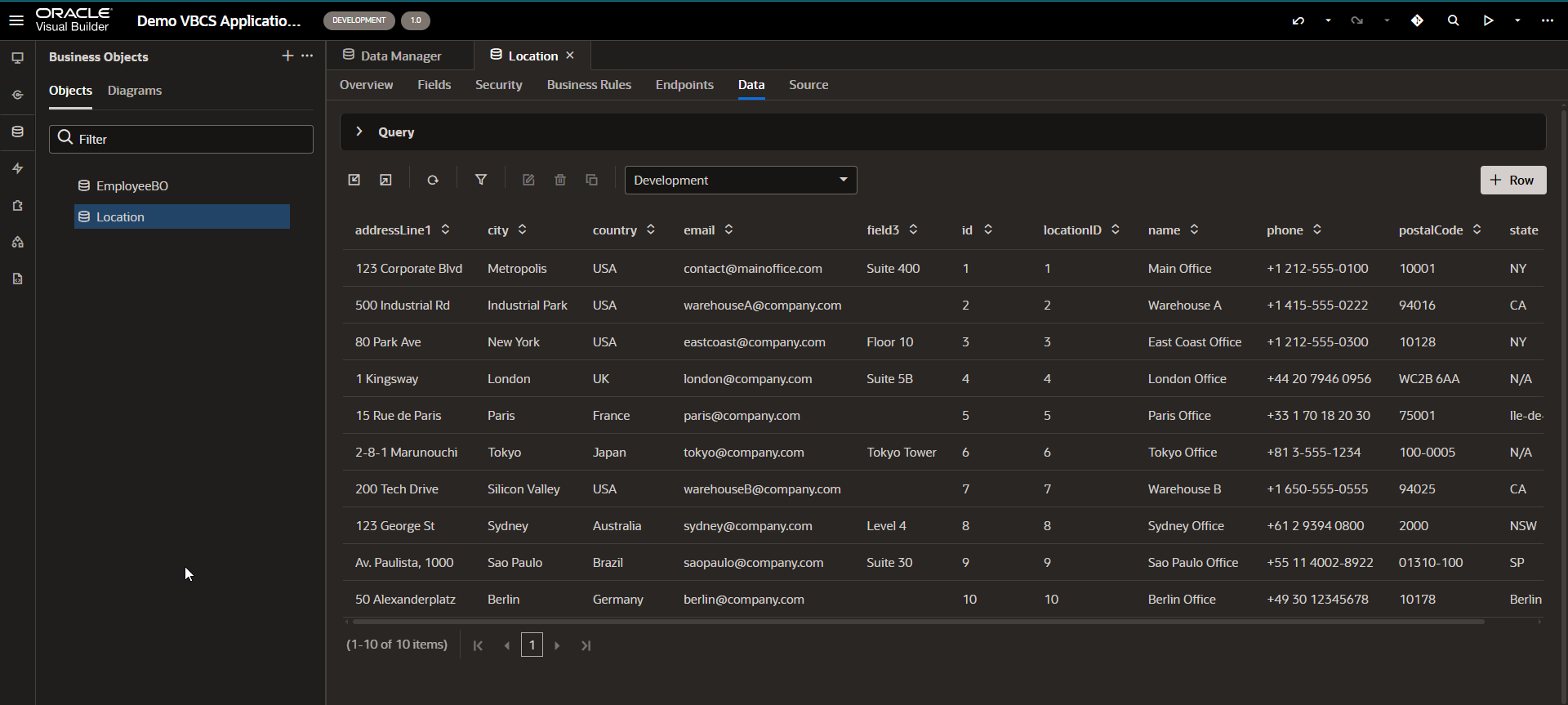Open the Redo history dropdown arrow
This screenshot has height=705, width=1568.
click(1387, 20)
